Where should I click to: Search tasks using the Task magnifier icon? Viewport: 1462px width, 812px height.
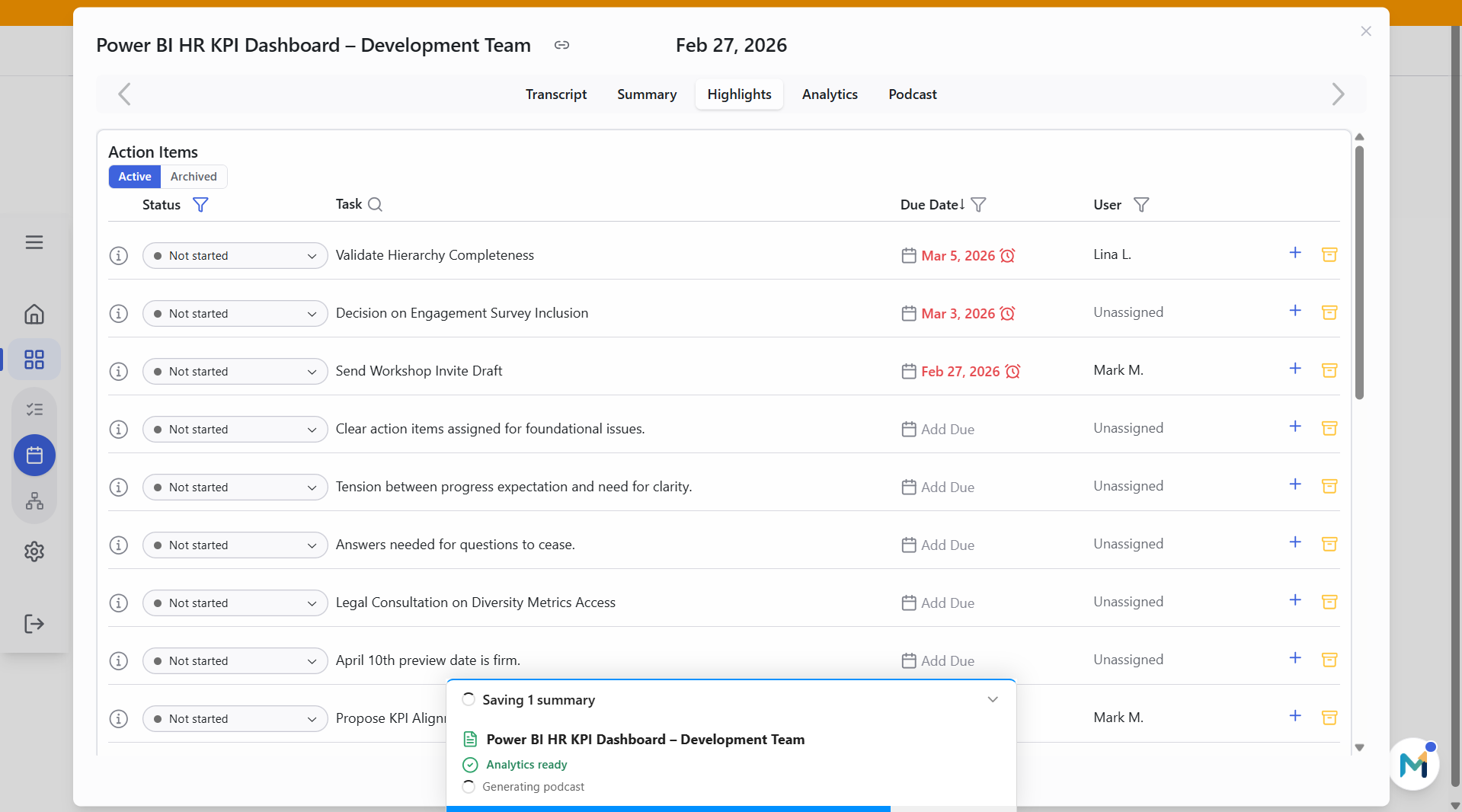375,204
